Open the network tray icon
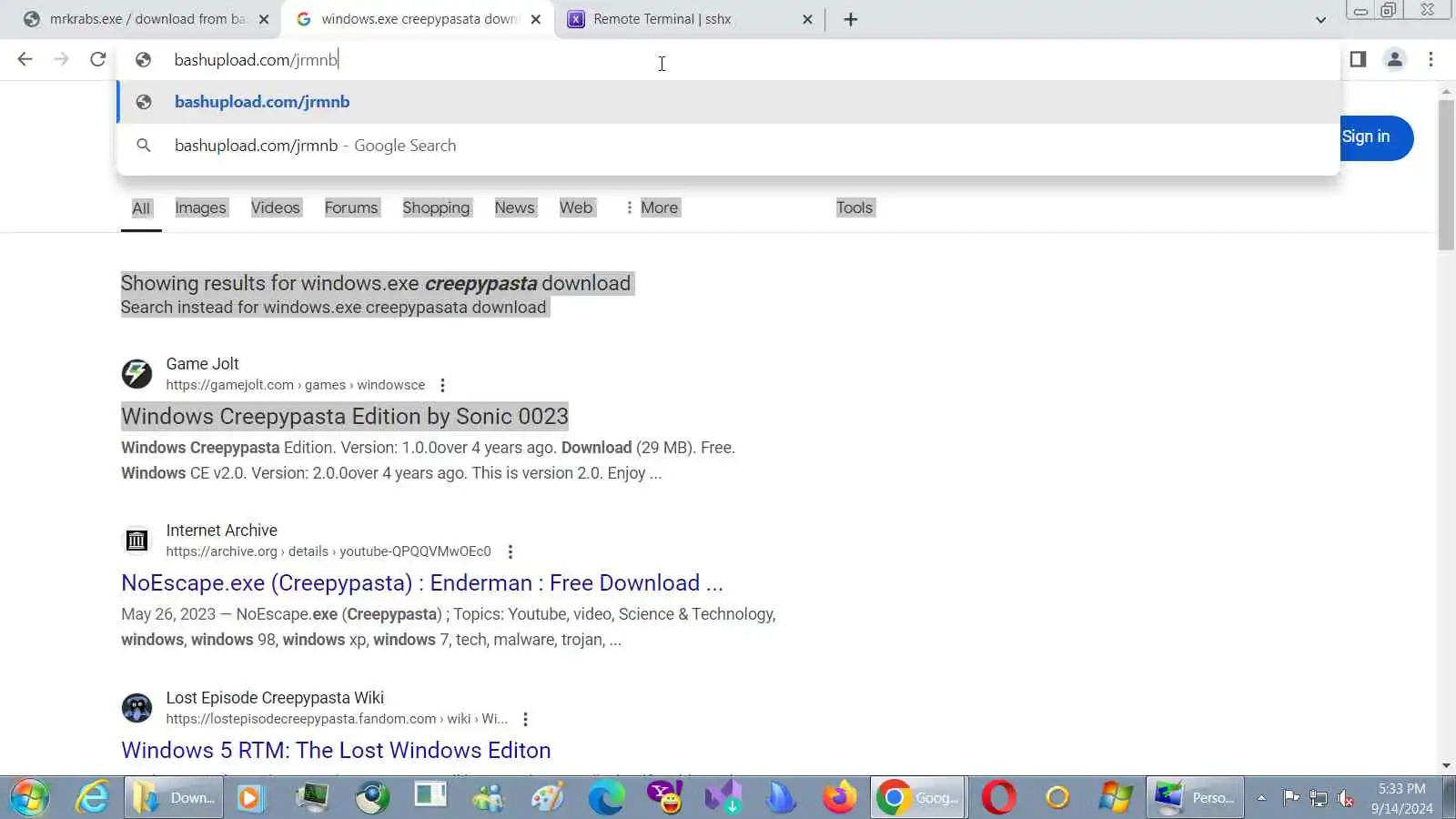 pyautogui.click(x=1318, y=798)
